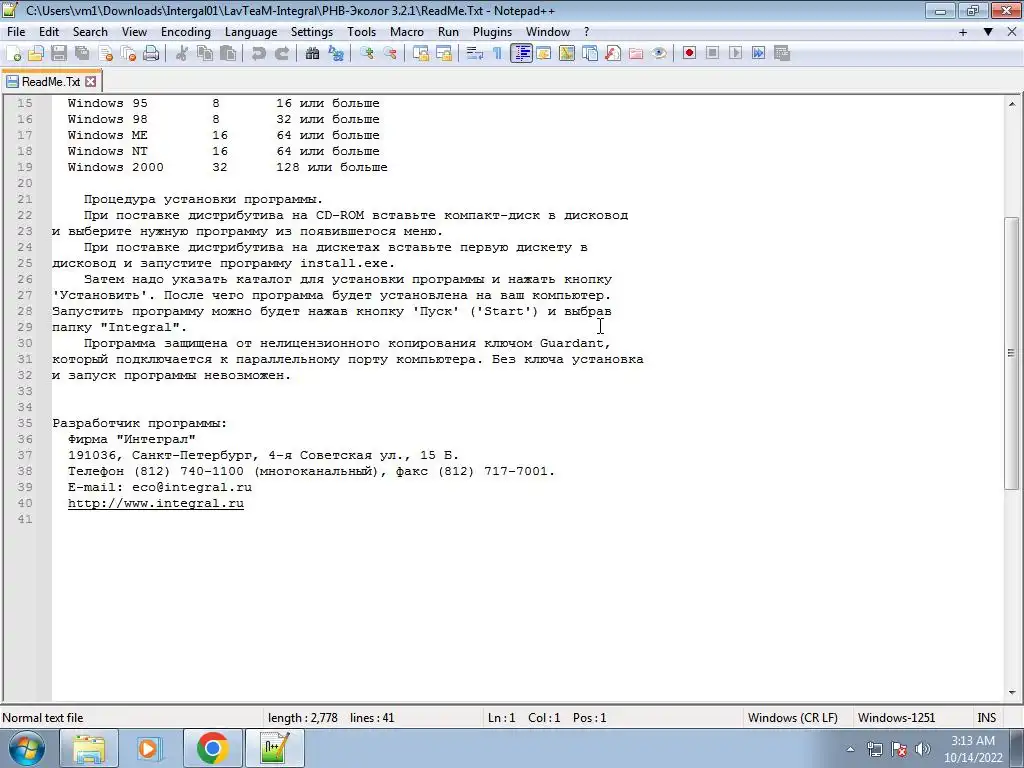Open the Windows Start button

tap(27, 748)
